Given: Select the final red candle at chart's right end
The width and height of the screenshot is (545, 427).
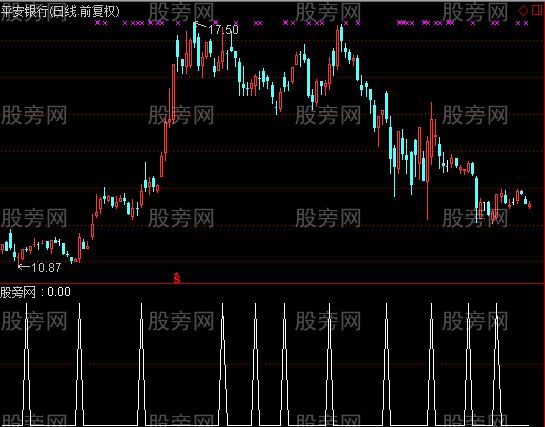Looking at the screenshot, I should click(529, 205).
